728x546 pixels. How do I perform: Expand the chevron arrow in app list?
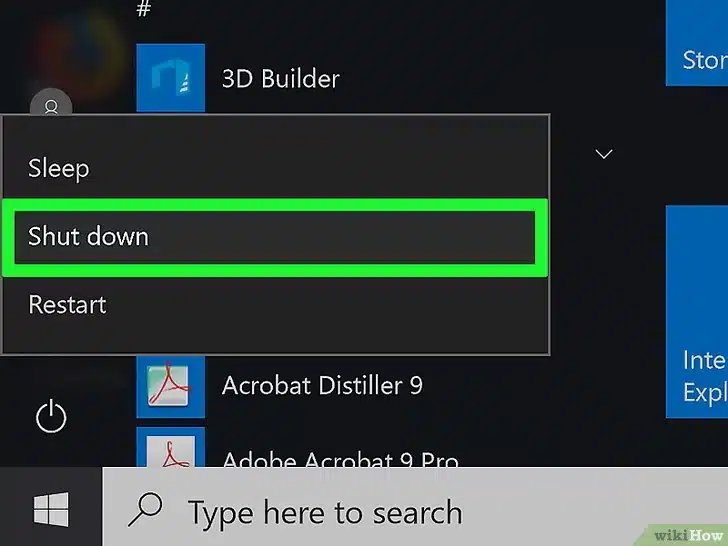click(x=603, y=154)
